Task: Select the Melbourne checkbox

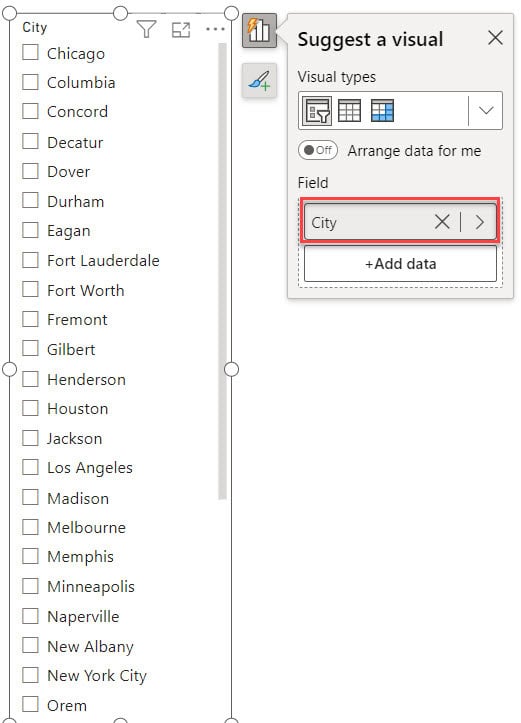Action: coord(30,527)
